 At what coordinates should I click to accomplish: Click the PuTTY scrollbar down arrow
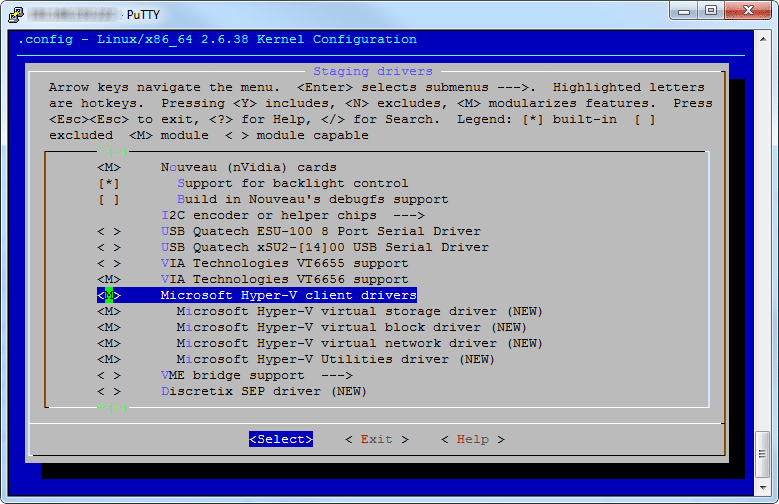[x=763, y=488]
